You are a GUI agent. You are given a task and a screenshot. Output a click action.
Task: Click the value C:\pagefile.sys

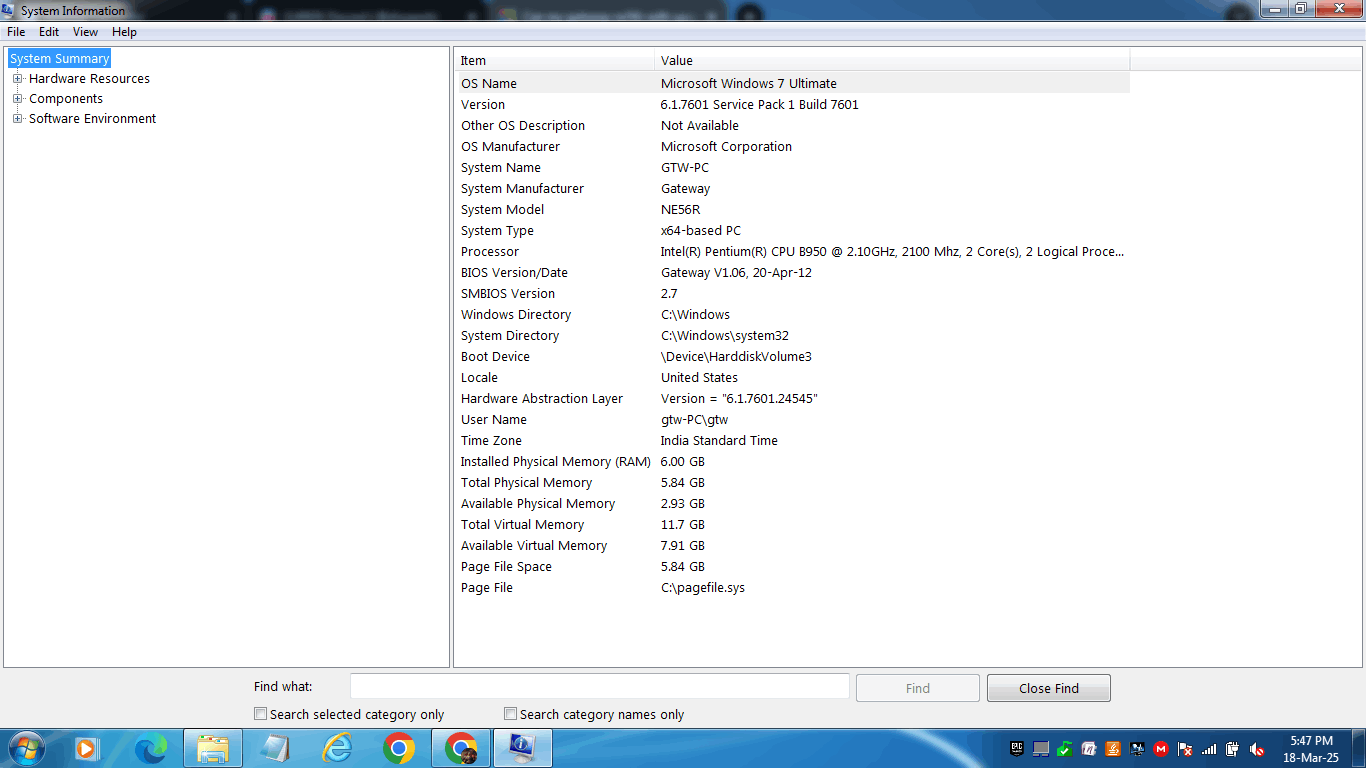pyautogui.click(x=703, y=588)
